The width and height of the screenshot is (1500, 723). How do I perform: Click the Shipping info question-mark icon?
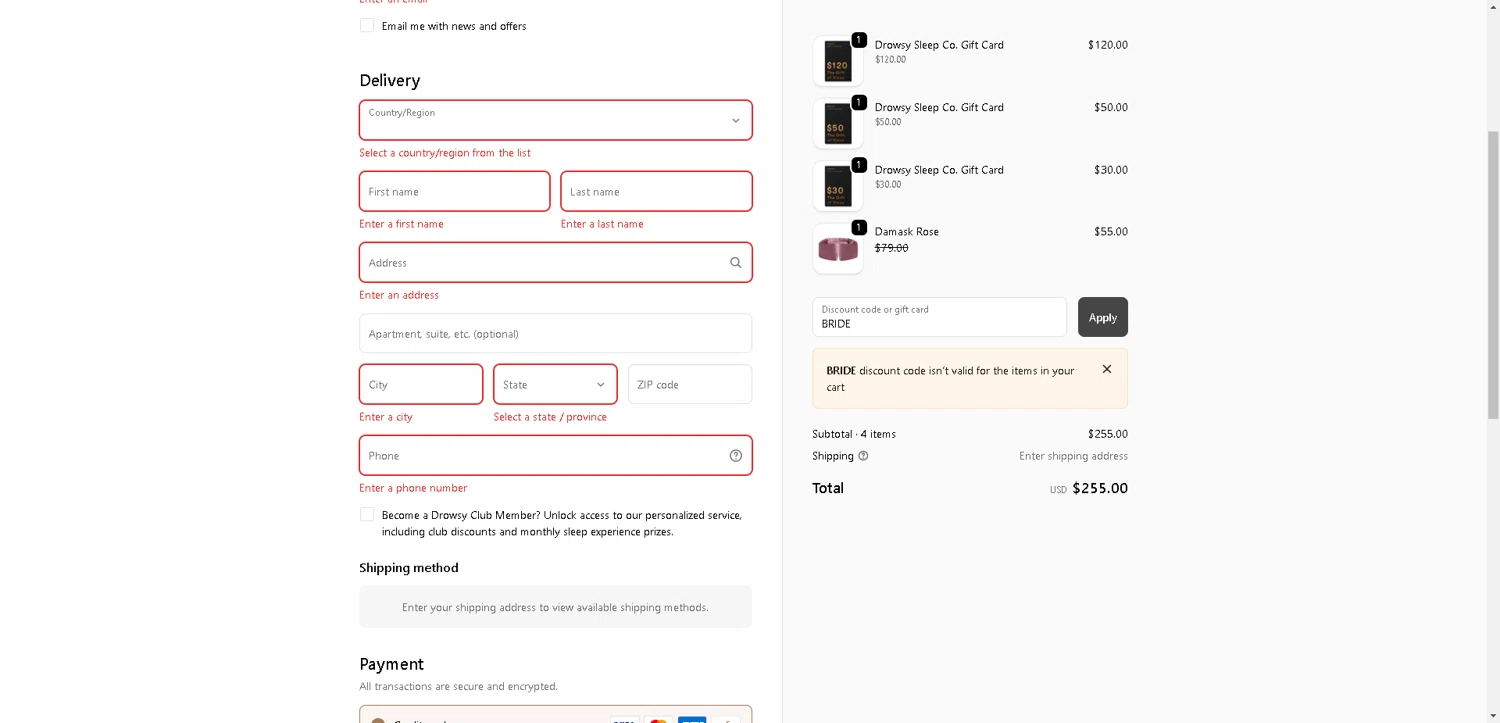tap(863, 456)
